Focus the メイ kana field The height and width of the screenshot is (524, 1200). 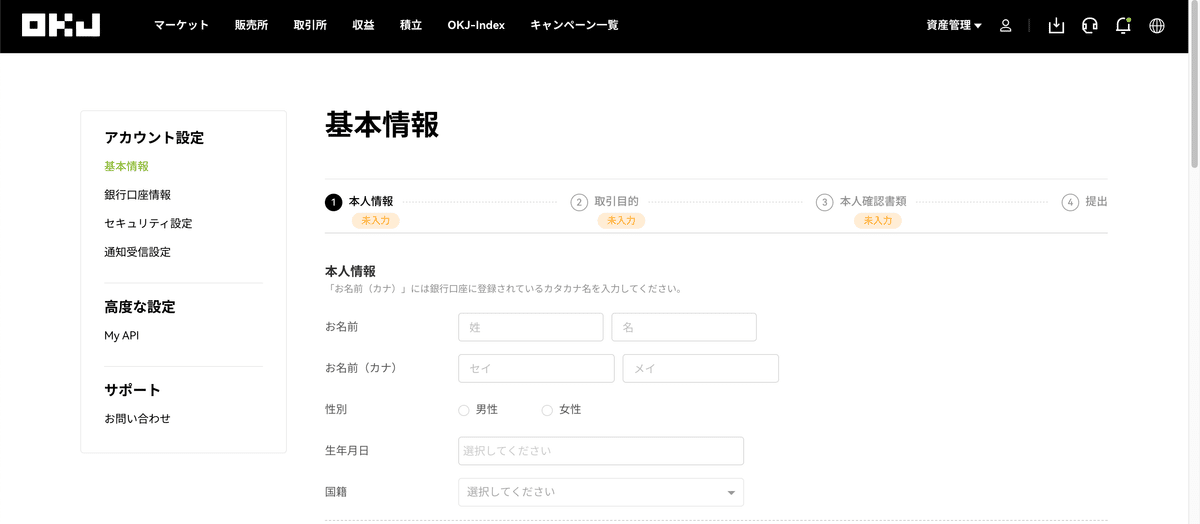point(700,368)
